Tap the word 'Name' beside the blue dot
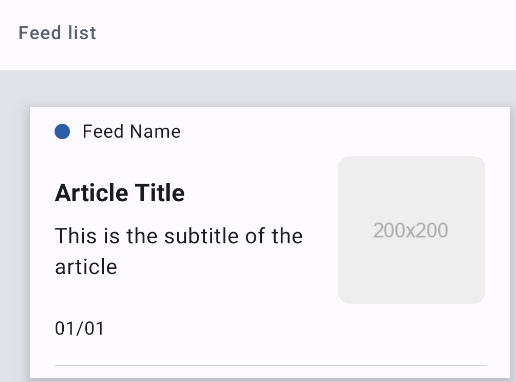The width and height of the screenshot is (516, 382). [x=156, y=131]
